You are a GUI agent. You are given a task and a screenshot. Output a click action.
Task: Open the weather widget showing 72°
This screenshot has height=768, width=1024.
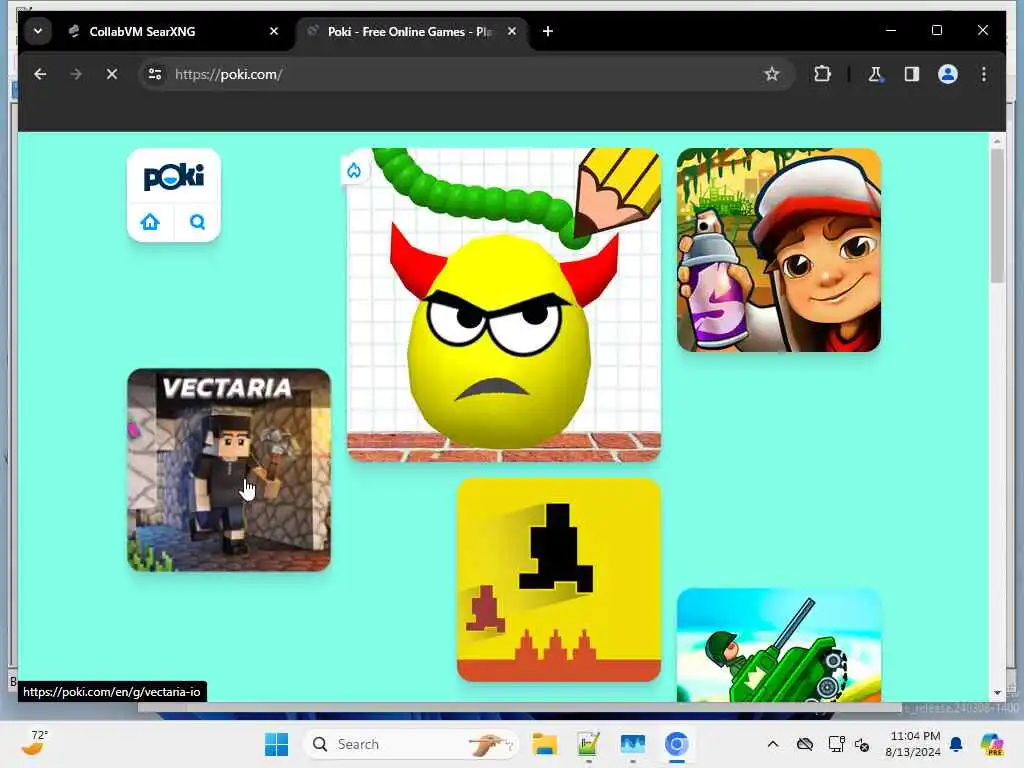pos(34,743)
